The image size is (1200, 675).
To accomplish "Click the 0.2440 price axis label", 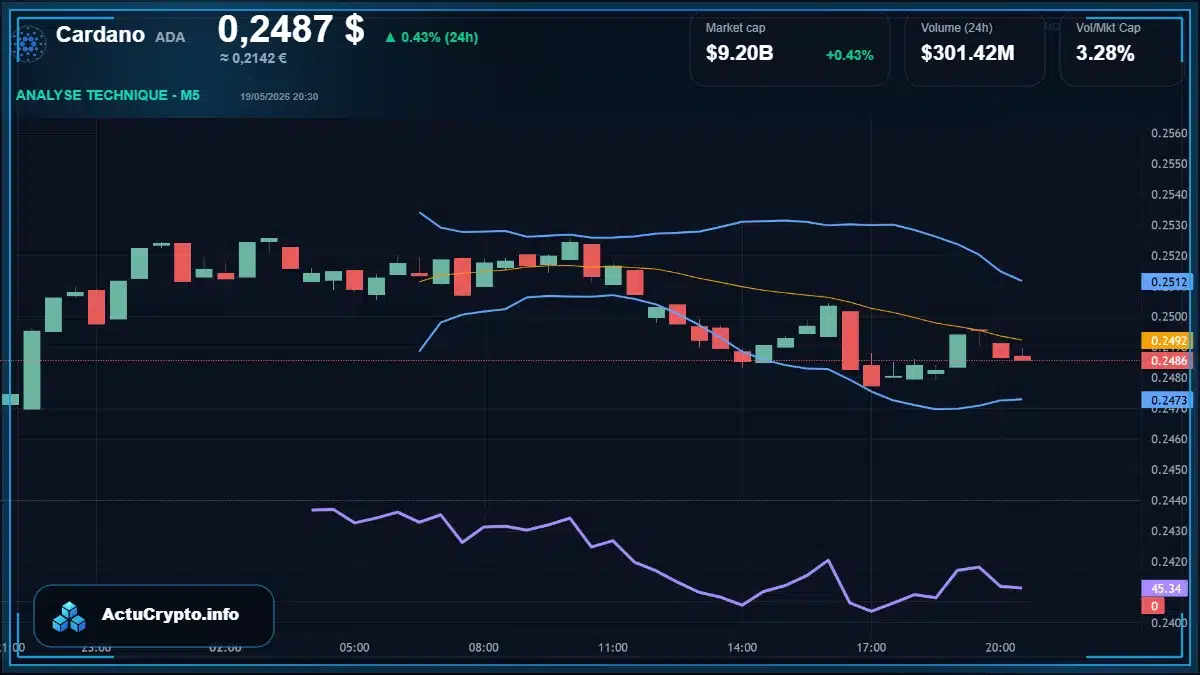I will click(1168, 500).
